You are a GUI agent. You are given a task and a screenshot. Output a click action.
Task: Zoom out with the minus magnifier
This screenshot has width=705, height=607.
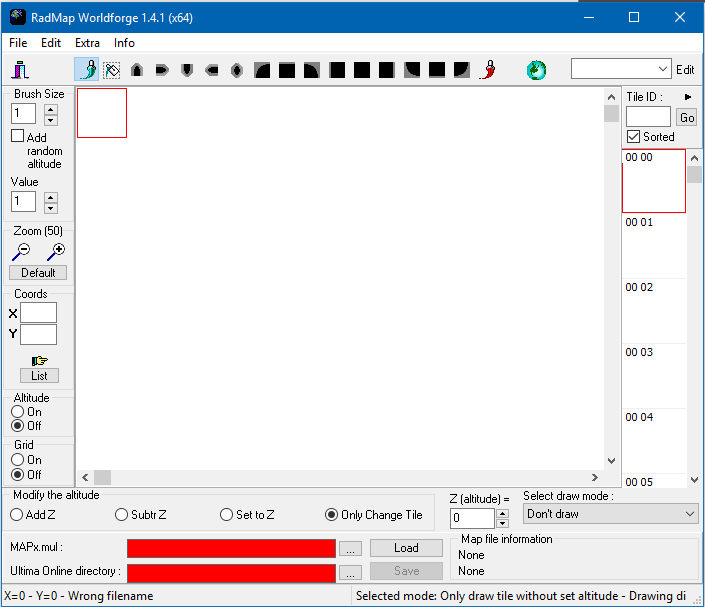coord(21,252)
